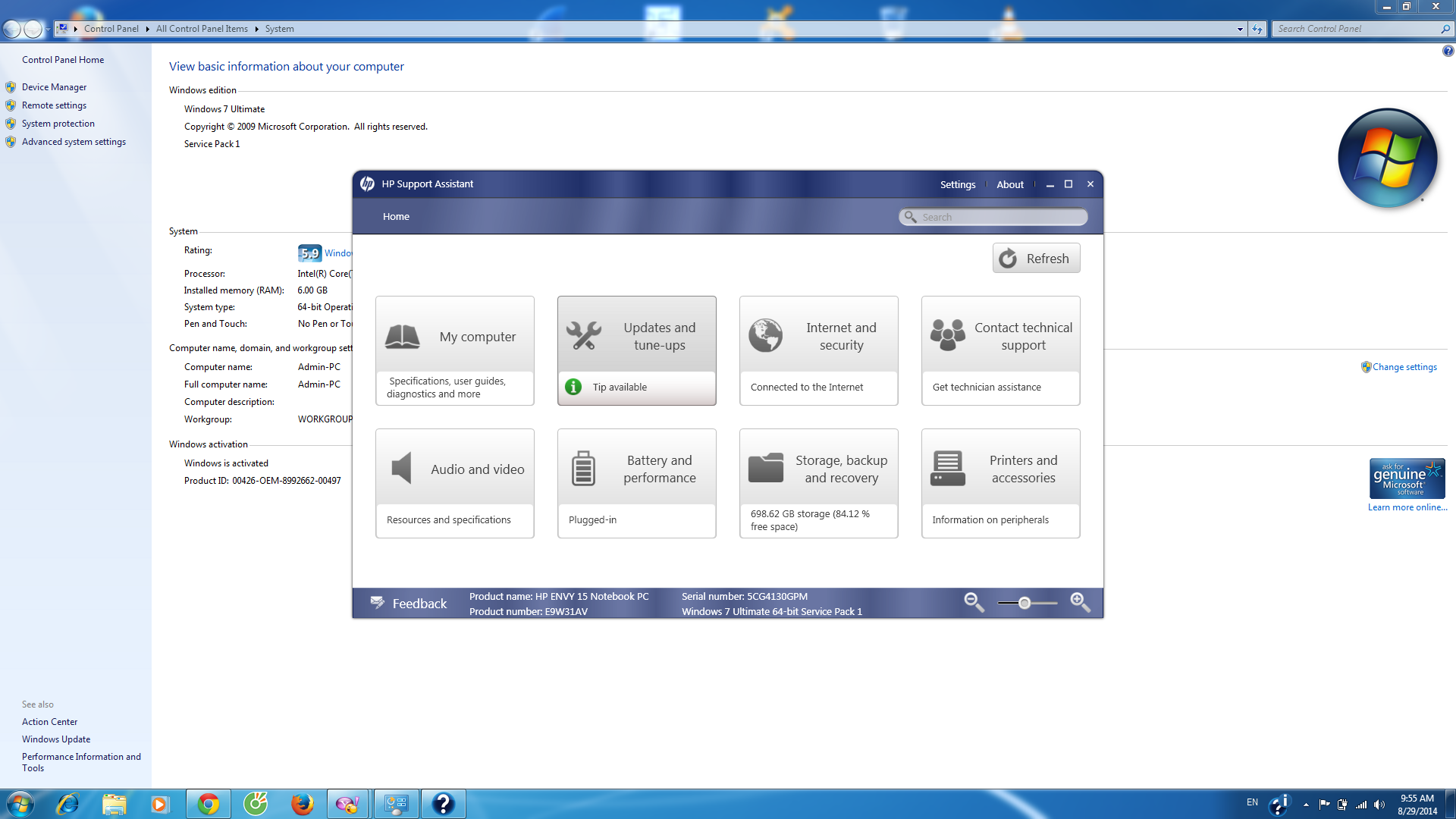Open Updates and tune-ups wrench tile
The image size is (1456, 819).
[637, 350]
